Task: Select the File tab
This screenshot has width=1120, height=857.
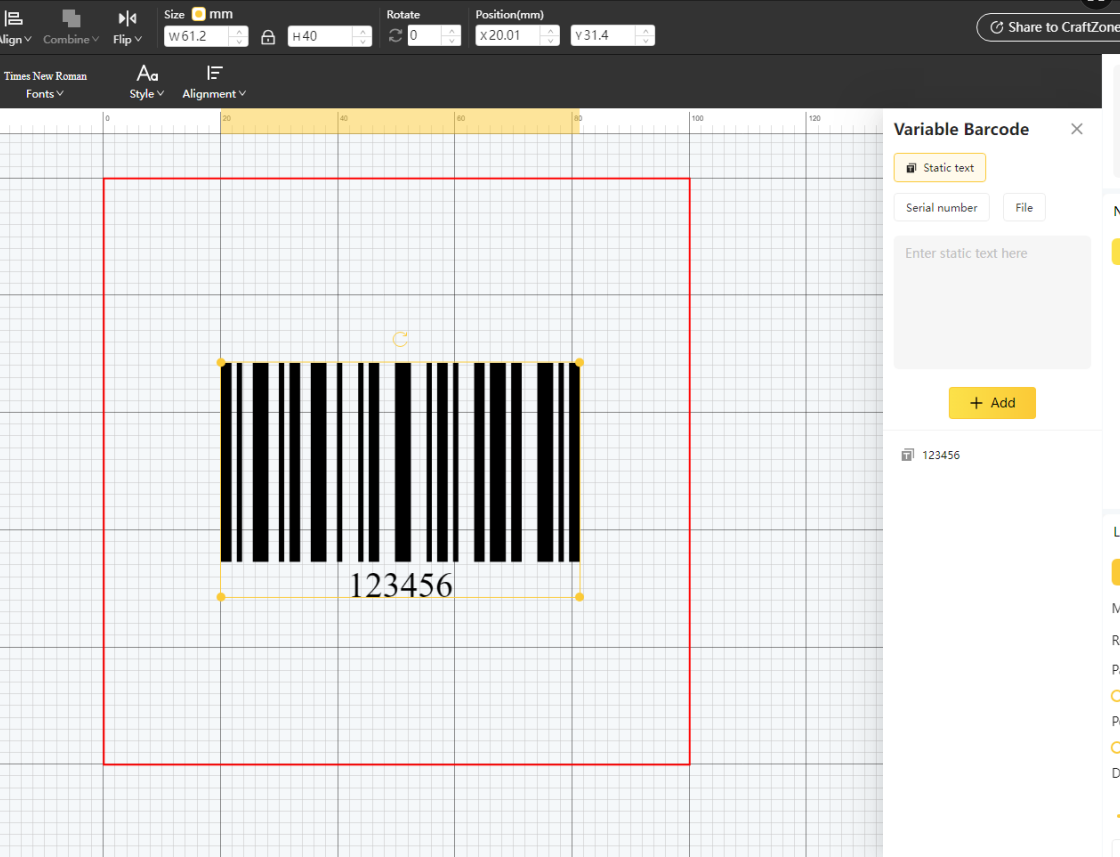Action: click(x=1024, y=208)
